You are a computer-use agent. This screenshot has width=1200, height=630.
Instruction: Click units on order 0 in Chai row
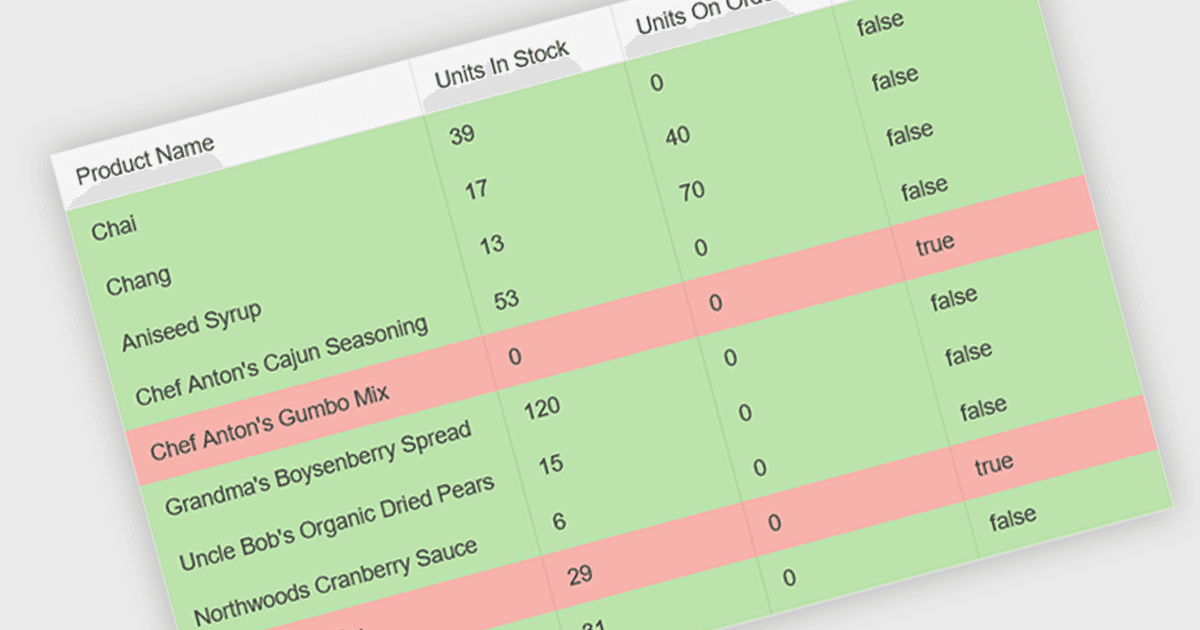(657, 82)
